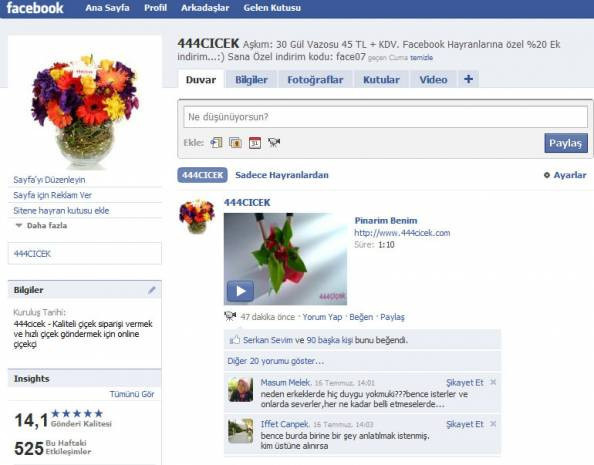Click the facebook logo
594x465 pixels.
tap(35, 8)
